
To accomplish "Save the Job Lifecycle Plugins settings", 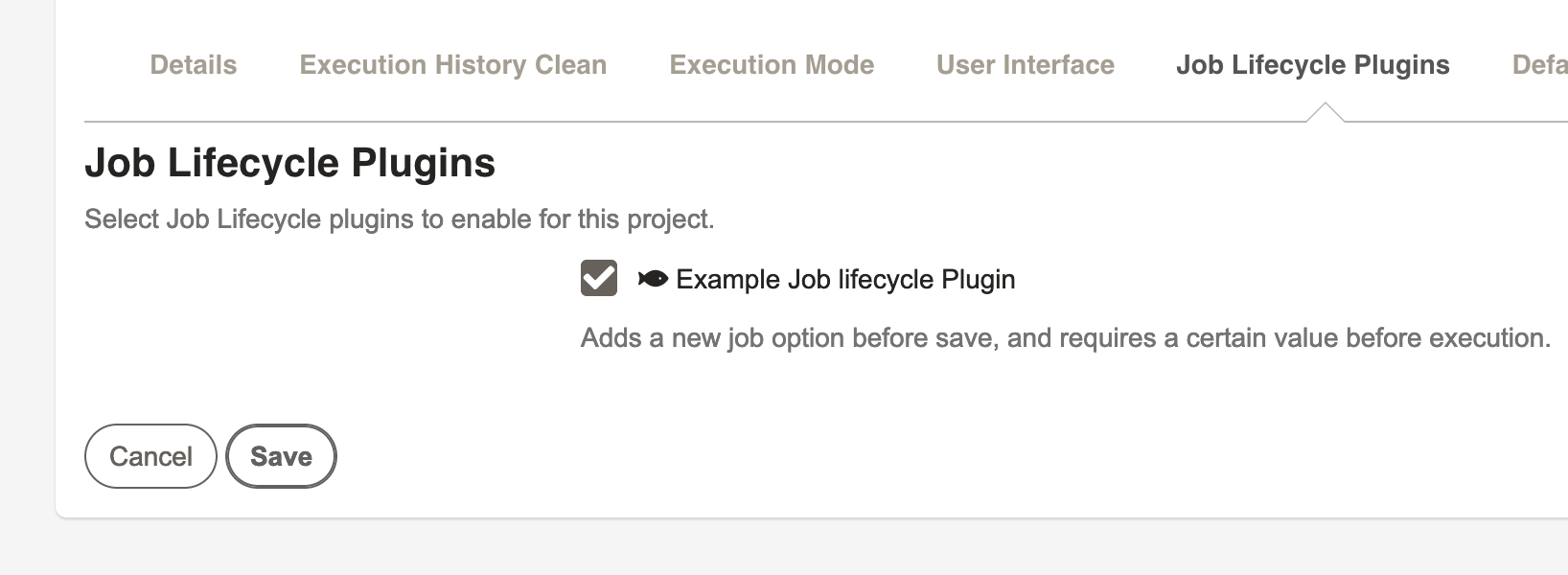I will click(x=281, y=456).
